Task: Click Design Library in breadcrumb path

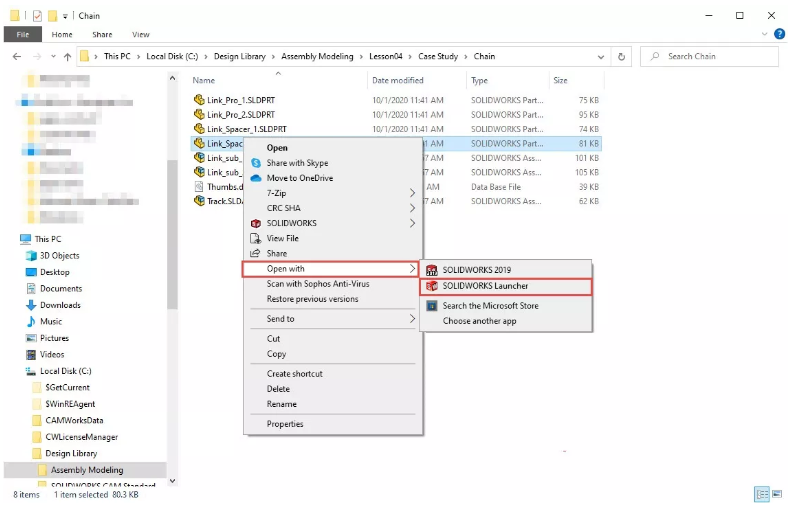Action: 240,56
